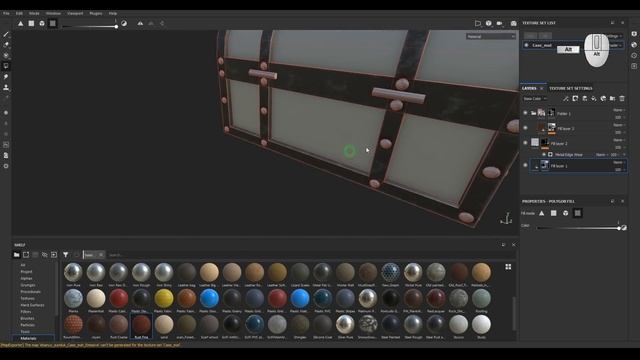Adjust the color slider in top toolbar
Image resolution: width=640 pixels, height=360 pixels.
[x=90, y=27]
